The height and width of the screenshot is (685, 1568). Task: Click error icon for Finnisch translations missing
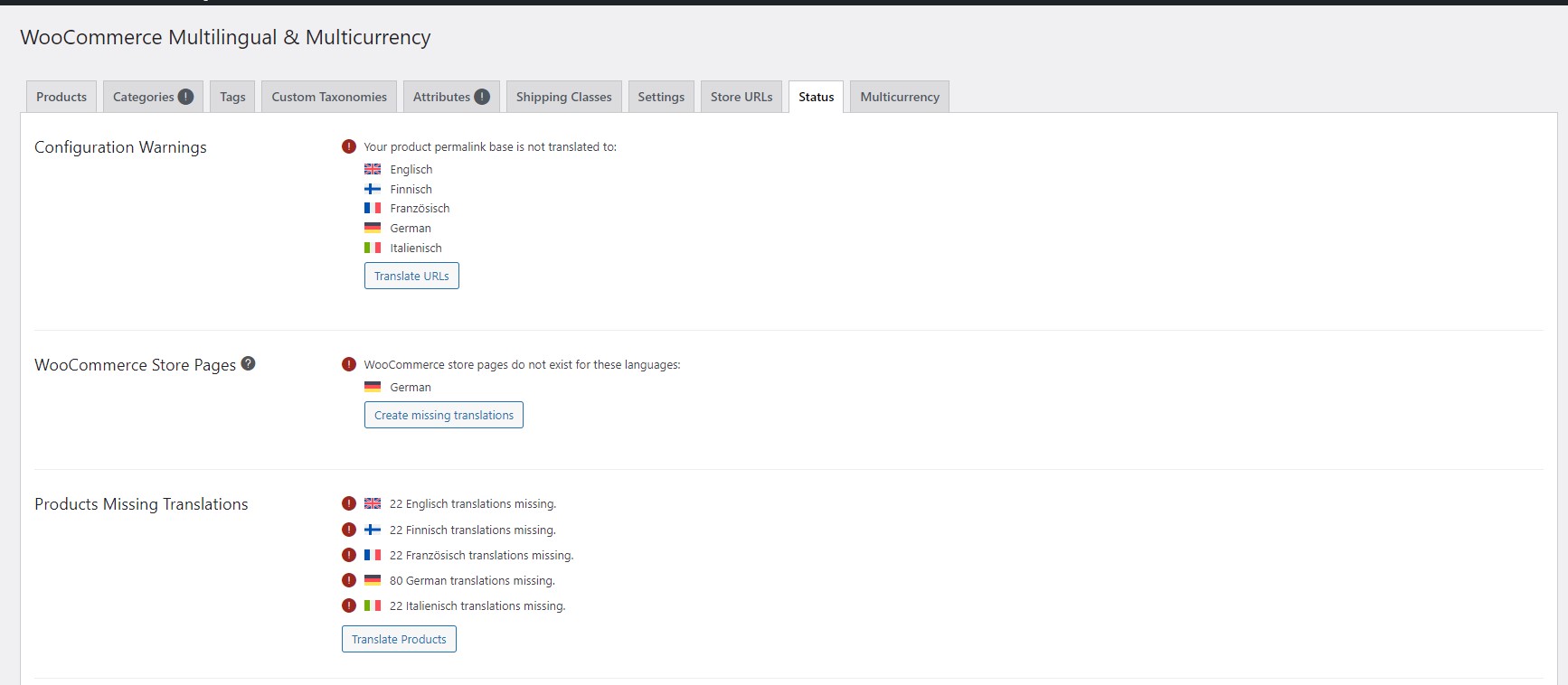(349, 530)
